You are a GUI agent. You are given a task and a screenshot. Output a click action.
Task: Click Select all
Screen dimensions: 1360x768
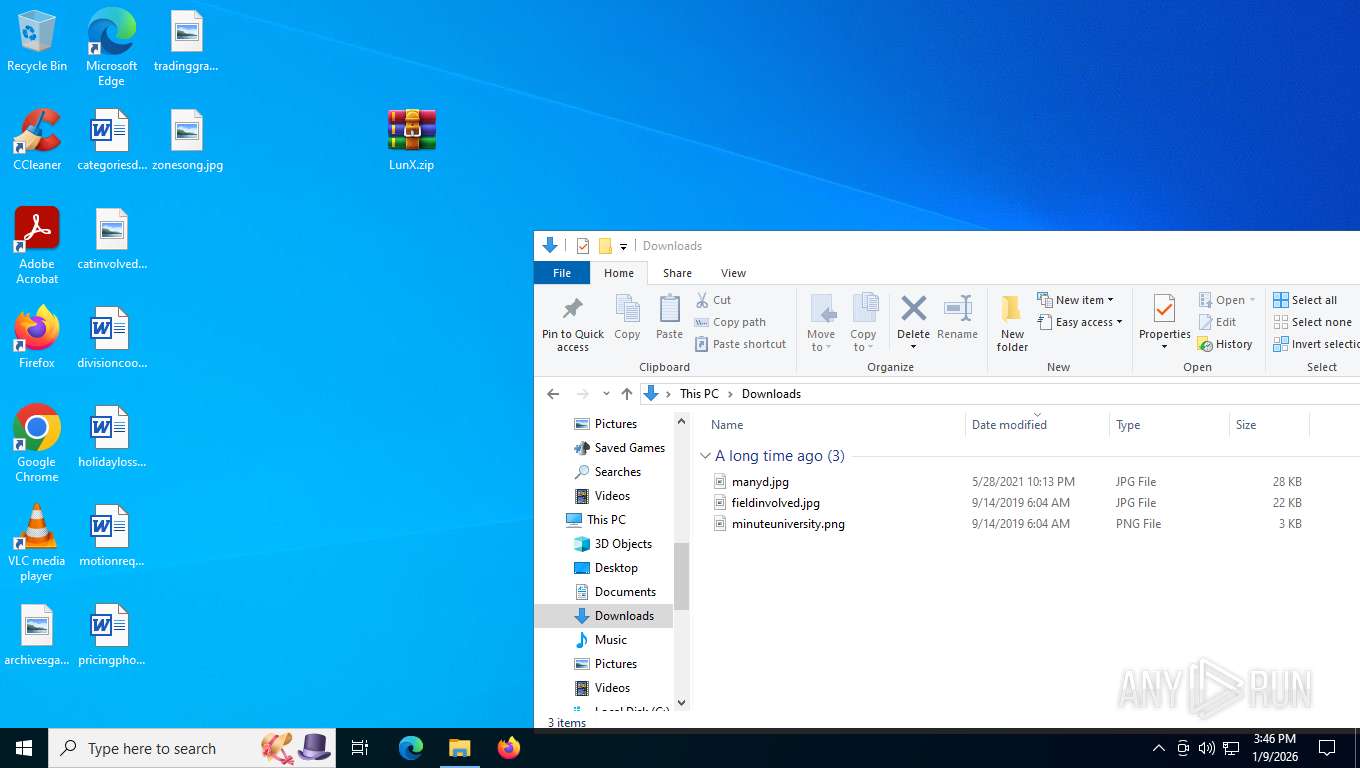[1305, 300]
